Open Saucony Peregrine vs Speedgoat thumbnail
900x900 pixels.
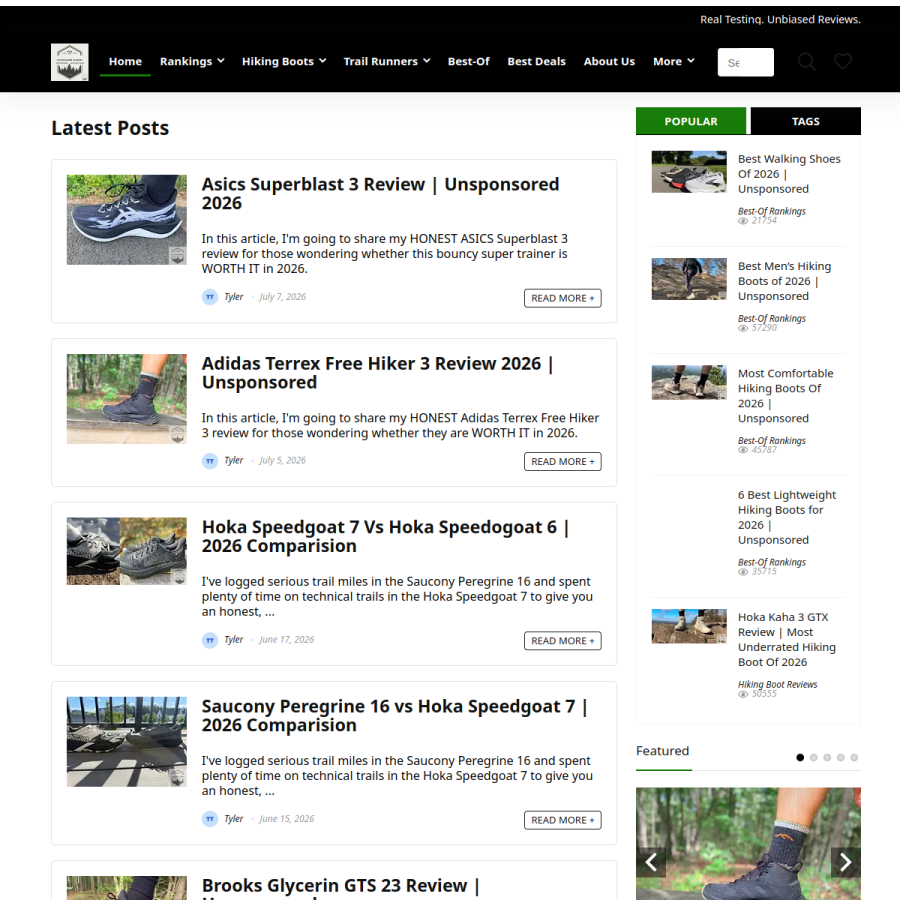coord(126,742)
